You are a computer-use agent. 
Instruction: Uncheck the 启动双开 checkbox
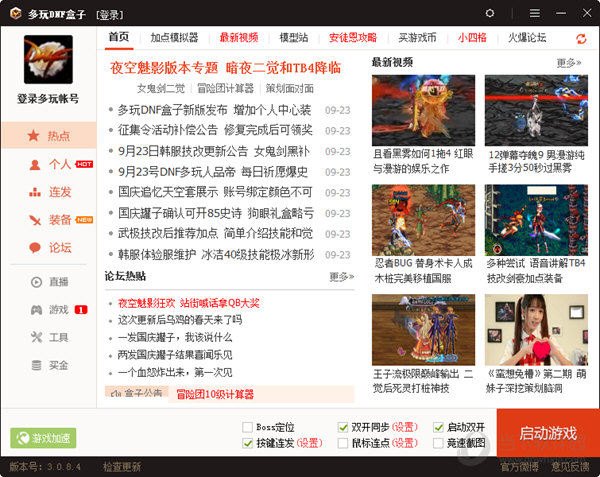click(438, 427)
